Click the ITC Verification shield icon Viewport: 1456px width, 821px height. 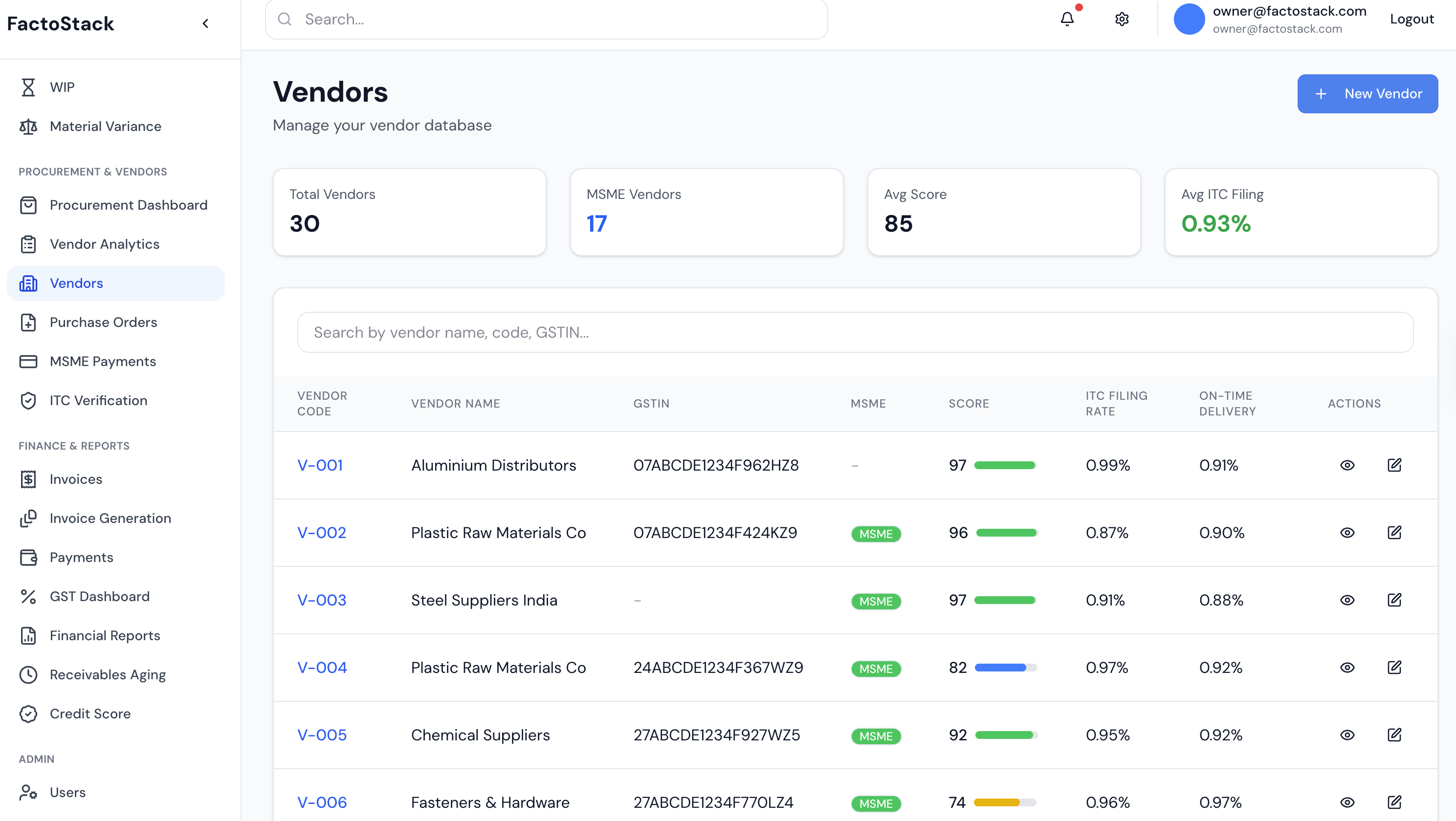pos(28,400)
